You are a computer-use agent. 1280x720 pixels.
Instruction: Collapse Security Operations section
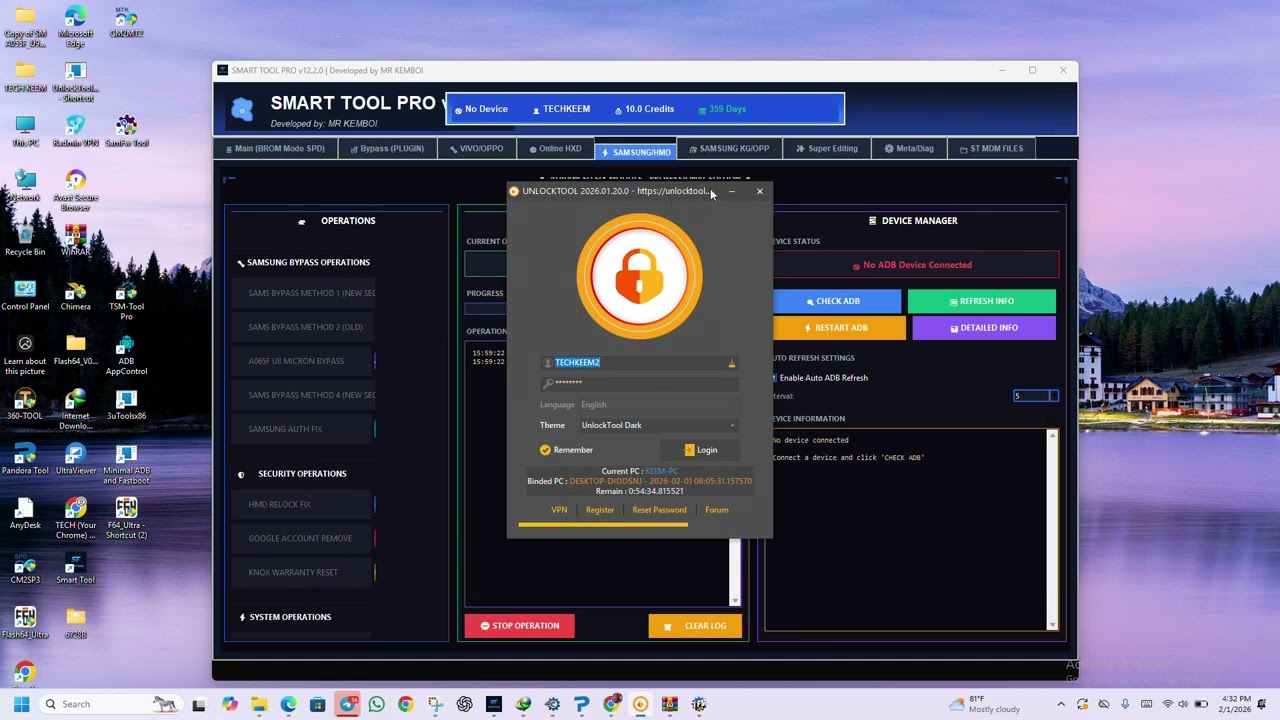[293, 474]
